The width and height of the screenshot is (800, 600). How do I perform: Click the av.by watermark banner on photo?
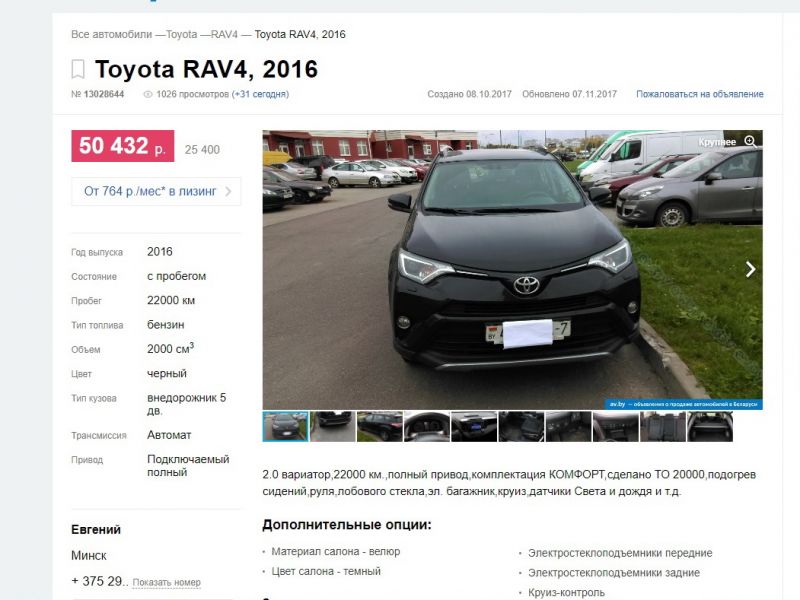[684, 404]
